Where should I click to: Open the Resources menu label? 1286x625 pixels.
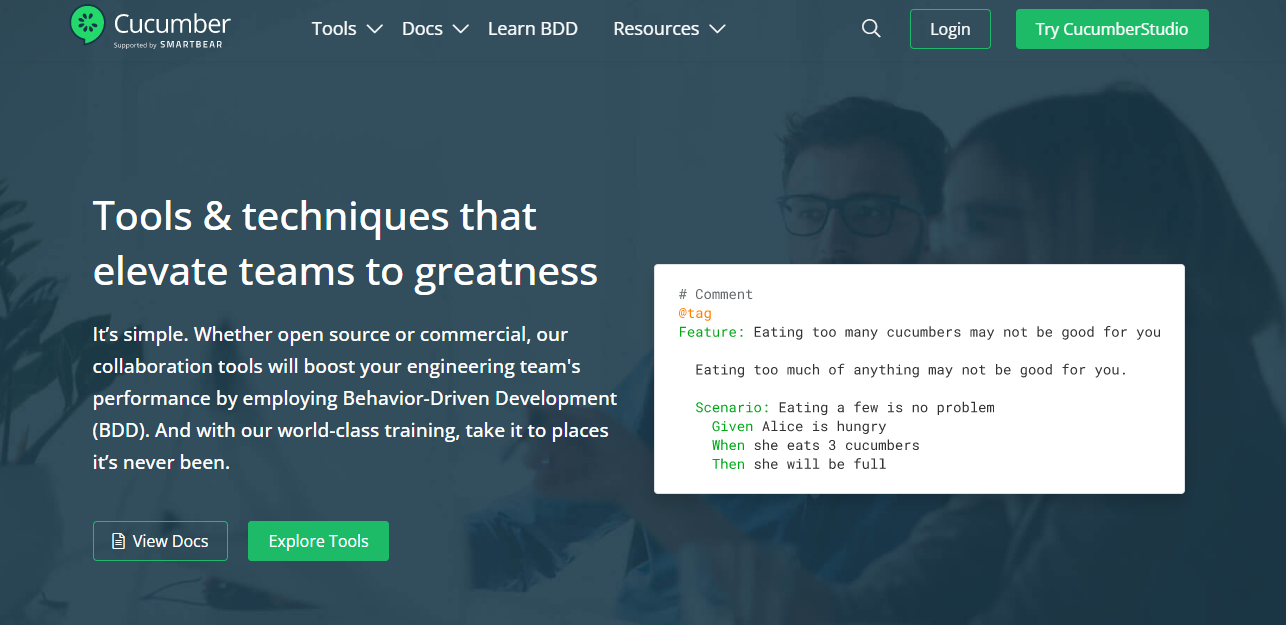click(656, 29)
